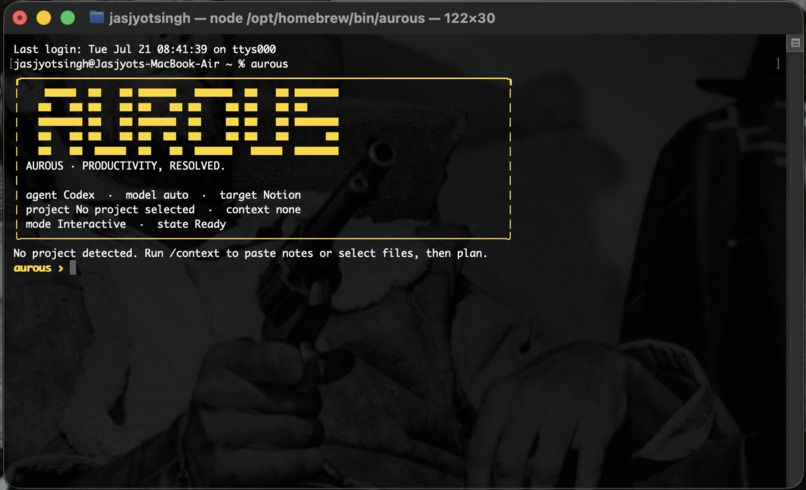This screenshot has height=490, width=806.
Task: Click 'AUROUS · PRODUCTIVITY, RESOLVED.' tagline
Action: 125,166
